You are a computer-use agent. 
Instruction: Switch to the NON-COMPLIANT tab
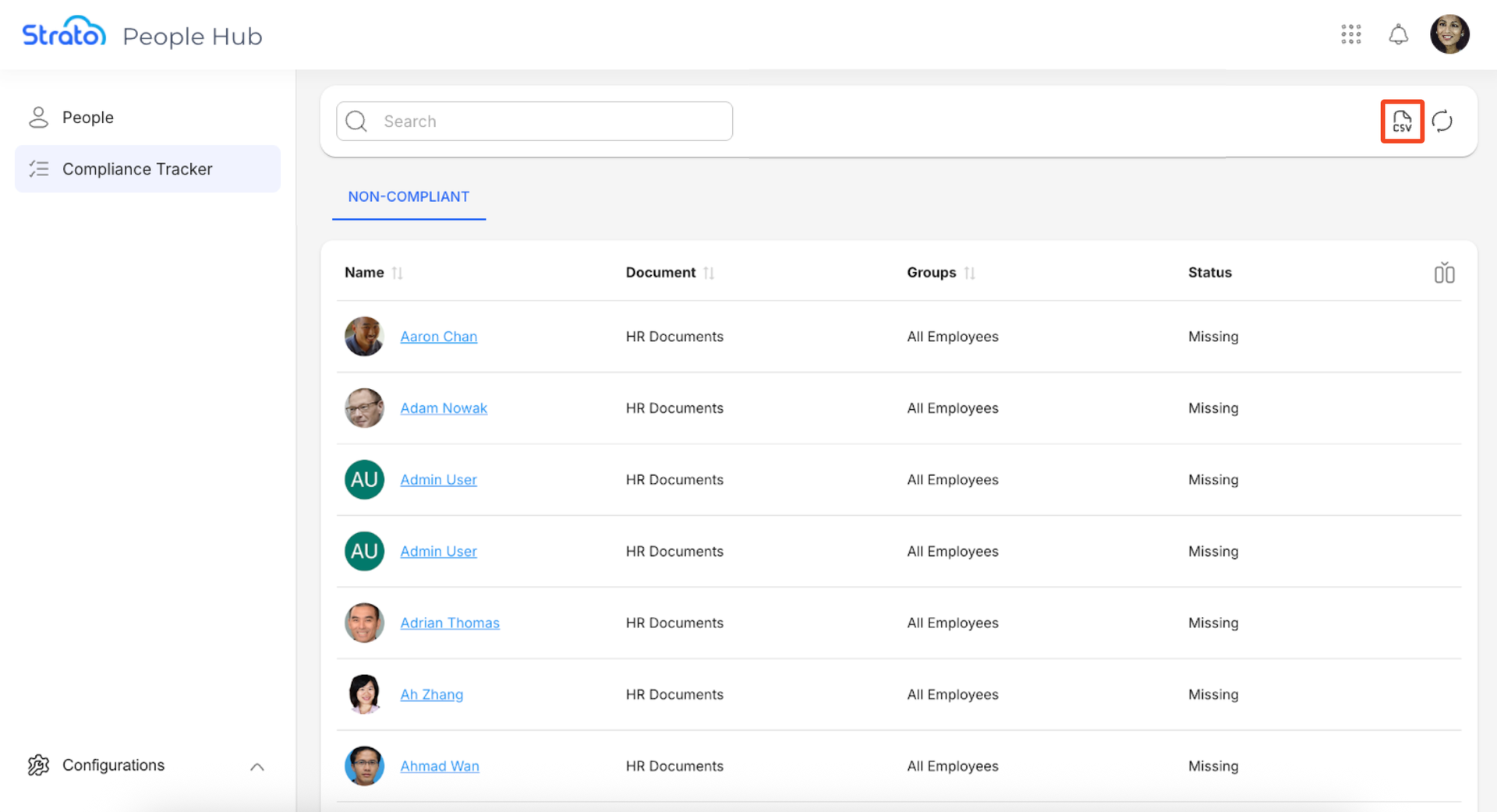409,197
